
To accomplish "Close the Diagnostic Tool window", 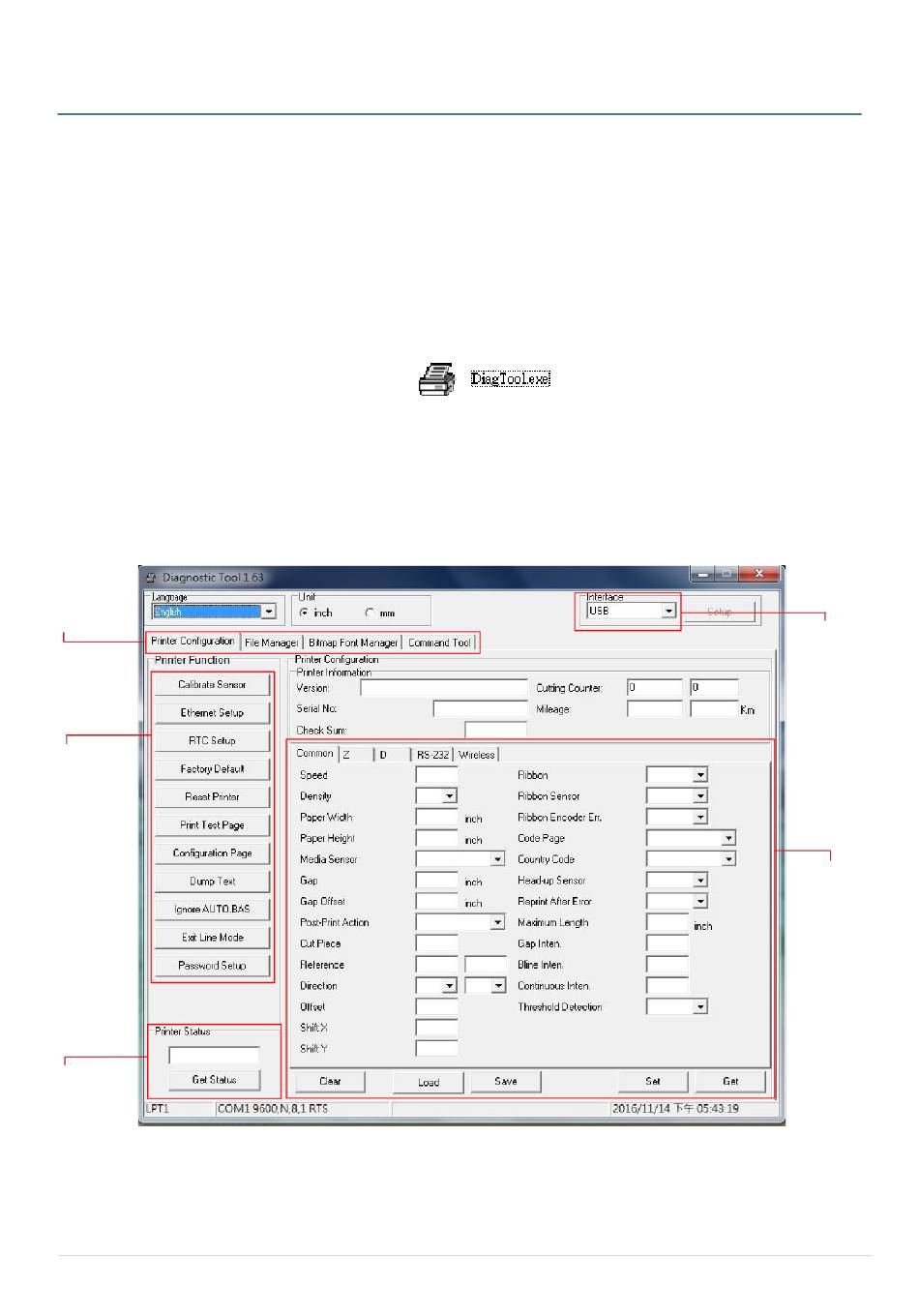I will pyautogui.click(x=759, y=574).
